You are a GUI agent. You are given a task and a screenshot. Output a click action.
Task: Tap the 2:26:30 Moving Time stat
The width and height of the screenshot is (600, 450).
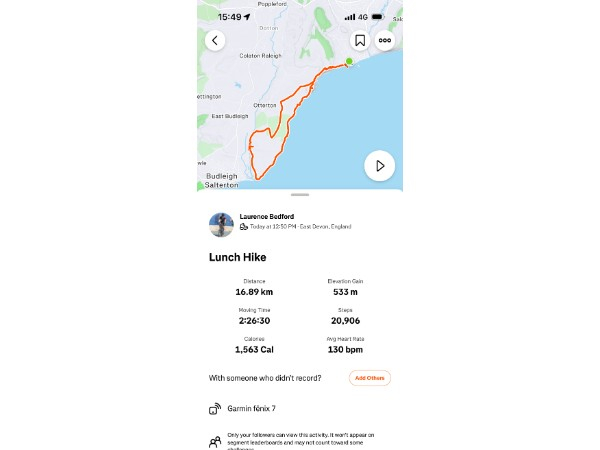point(254,319)
